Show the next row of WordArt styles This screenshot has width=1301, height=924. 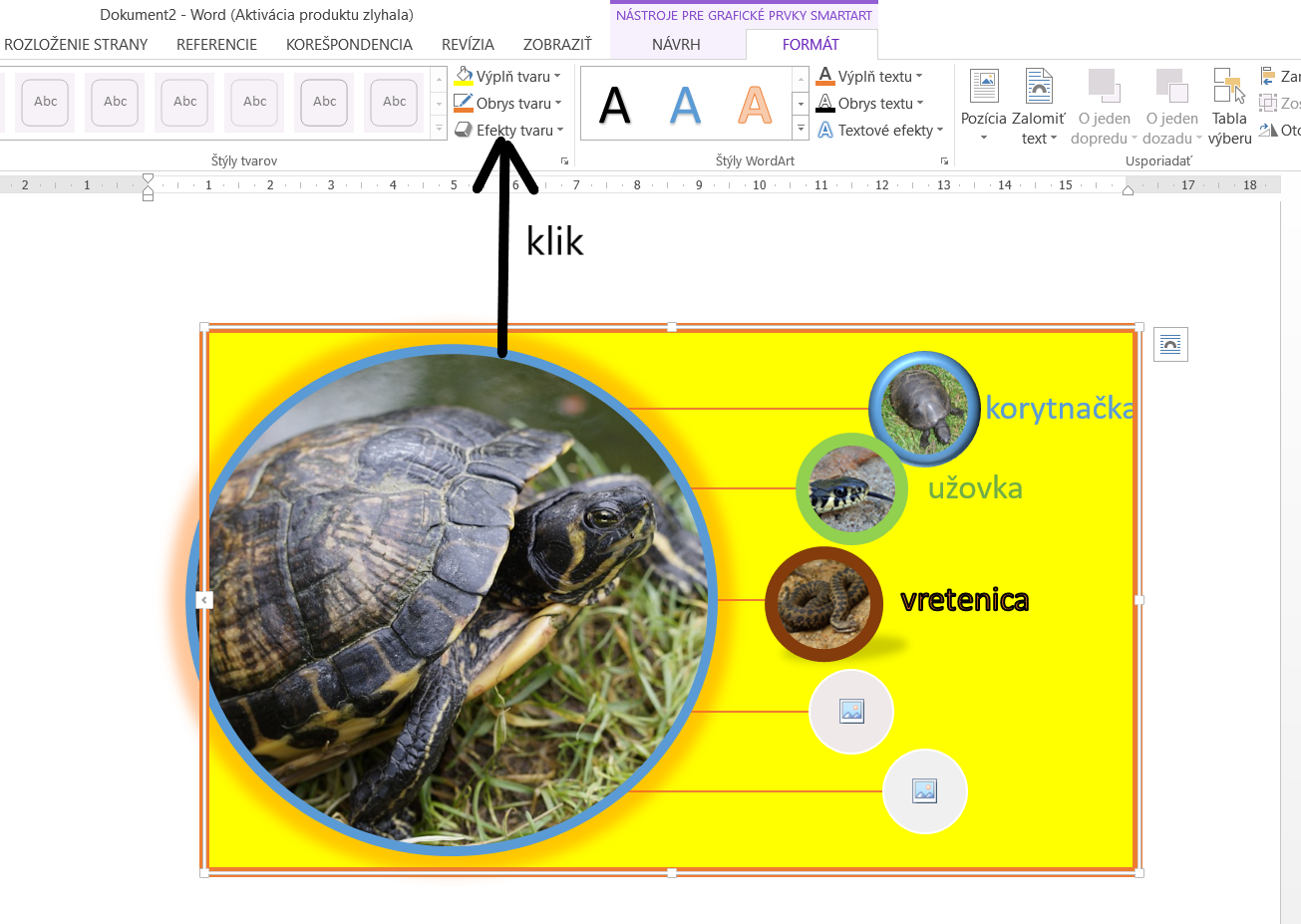point(801,104)
